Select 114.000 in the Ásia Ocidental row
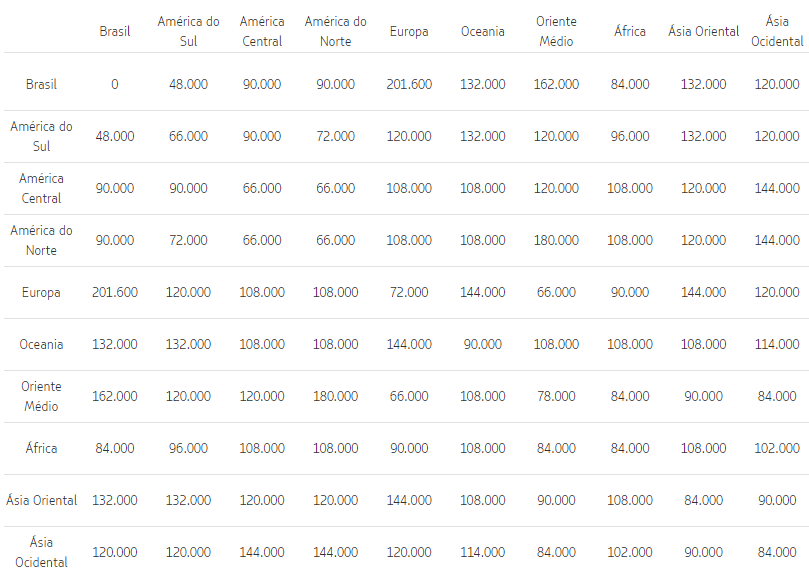Viewport: 809px width, 569px height. click(483, 552)
